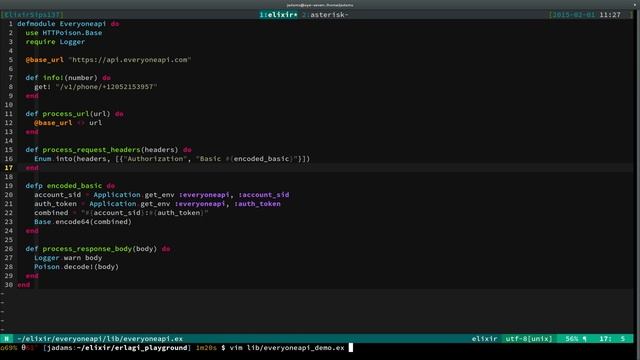
Task: Click process_request_headers function name
Action: pyautogui.click(x=91, y=150)
